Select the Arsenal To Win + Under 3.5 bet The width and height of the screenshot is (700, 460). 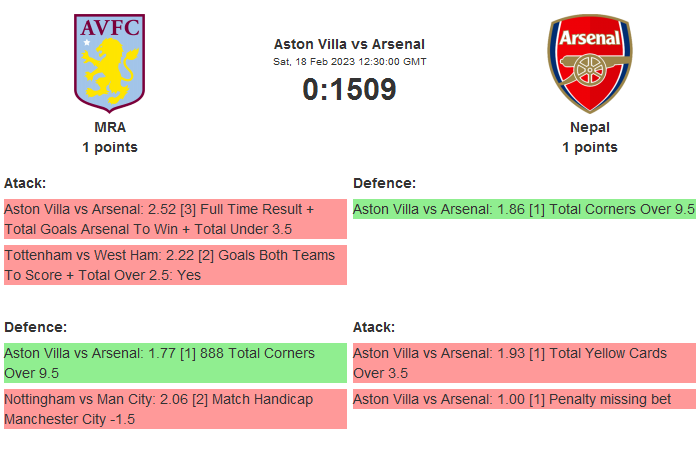pos(175,219)
